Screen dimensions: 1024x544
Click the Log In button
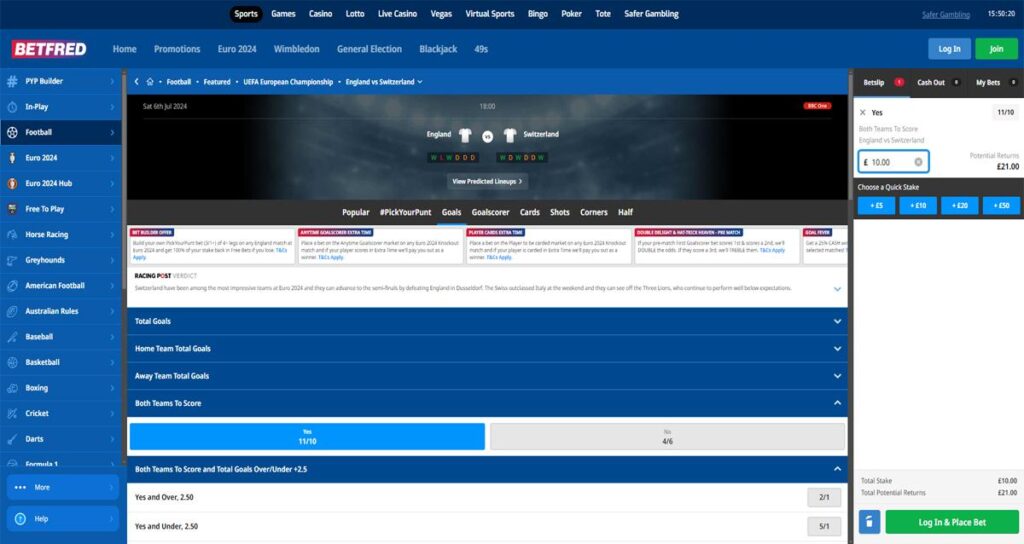tap(950, 49)
